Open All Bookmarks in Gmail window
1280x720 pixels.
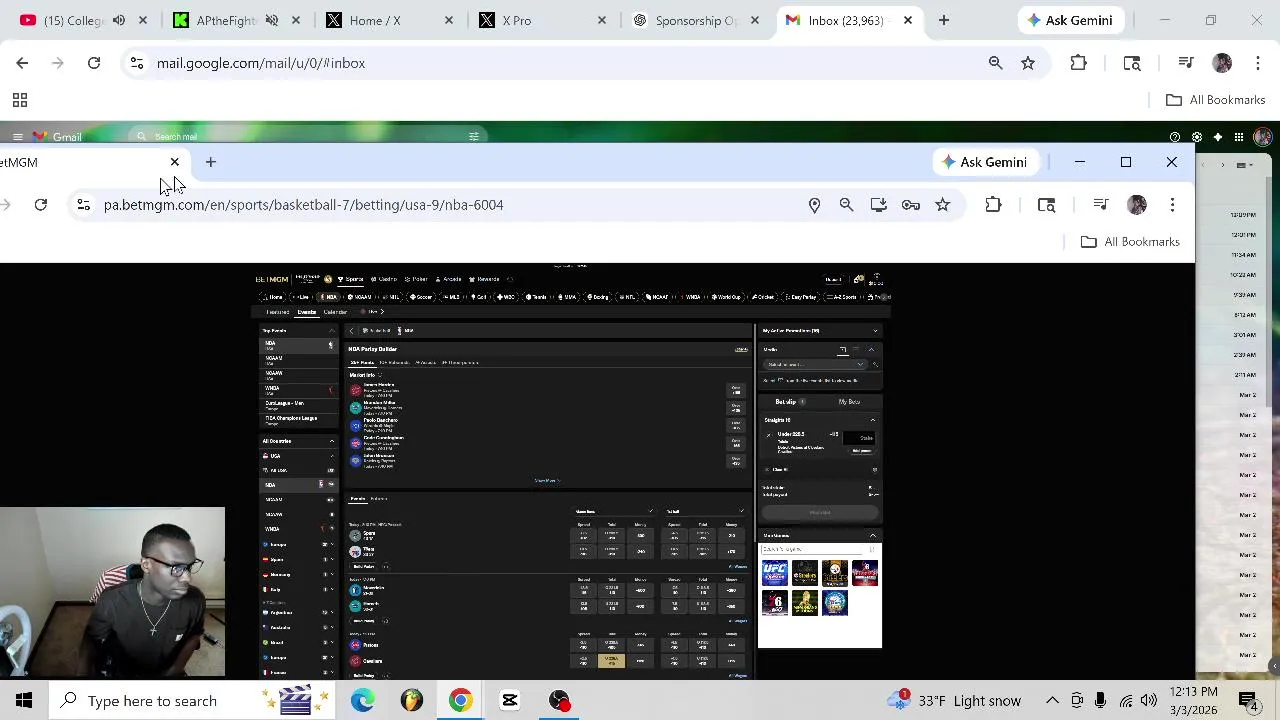coord(1216,100)
